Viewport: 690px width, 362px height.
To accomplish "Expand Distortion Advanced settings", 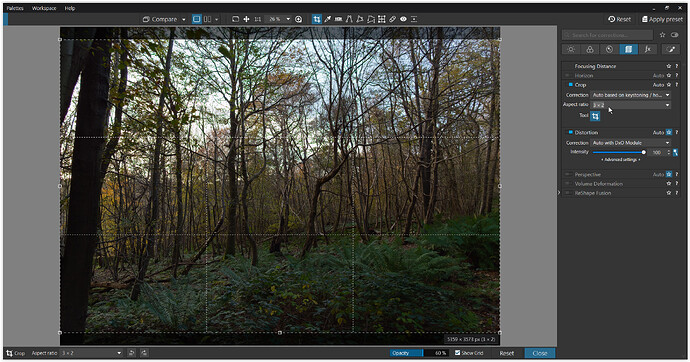I will (620, 160).
